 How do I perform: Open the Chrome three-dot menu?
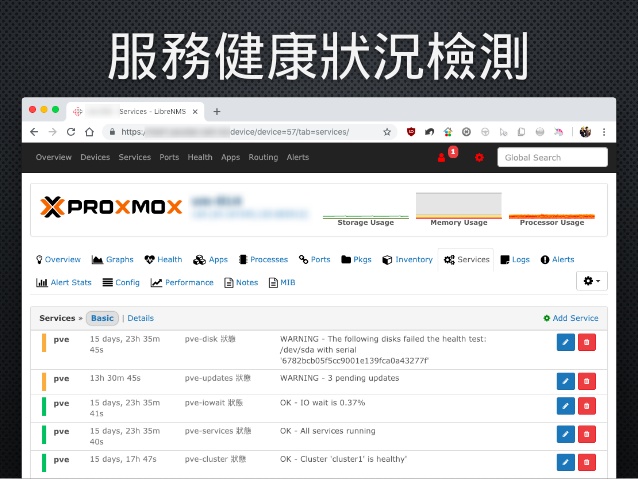click(604, 132)
